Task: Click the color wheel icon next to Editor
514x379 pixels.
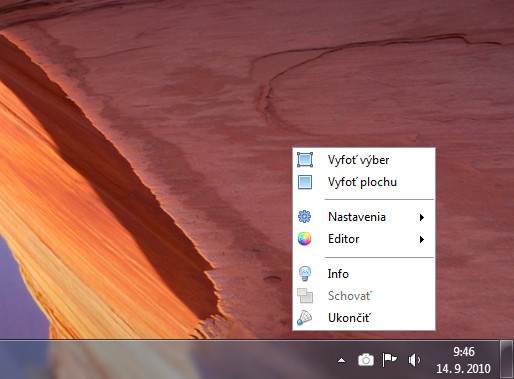Action: [x=304, y=239]
